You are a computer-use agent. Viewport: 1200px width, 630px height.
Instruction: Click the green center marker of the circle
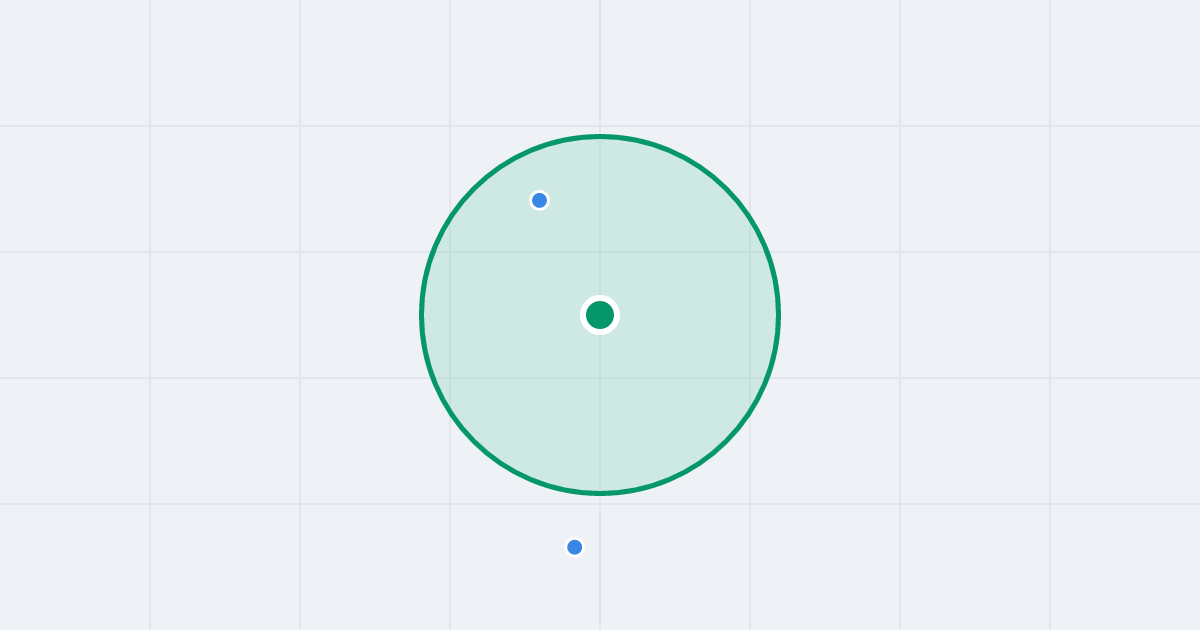[600, 315]
